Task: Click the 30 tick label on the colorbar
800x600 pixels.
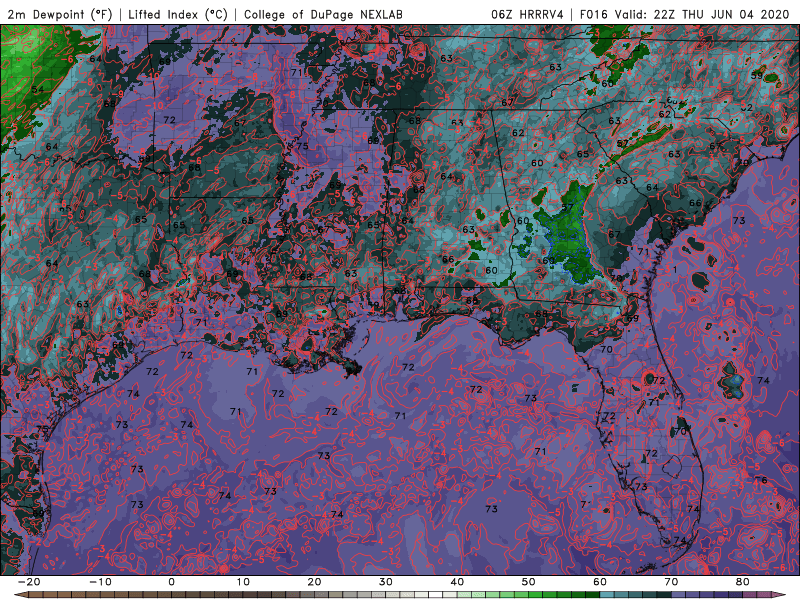Action: (386, 582)
